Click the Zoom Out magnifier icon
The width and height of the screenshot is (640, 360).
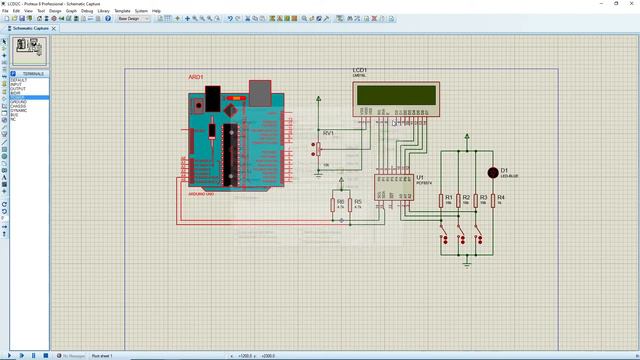coord(202,18)
